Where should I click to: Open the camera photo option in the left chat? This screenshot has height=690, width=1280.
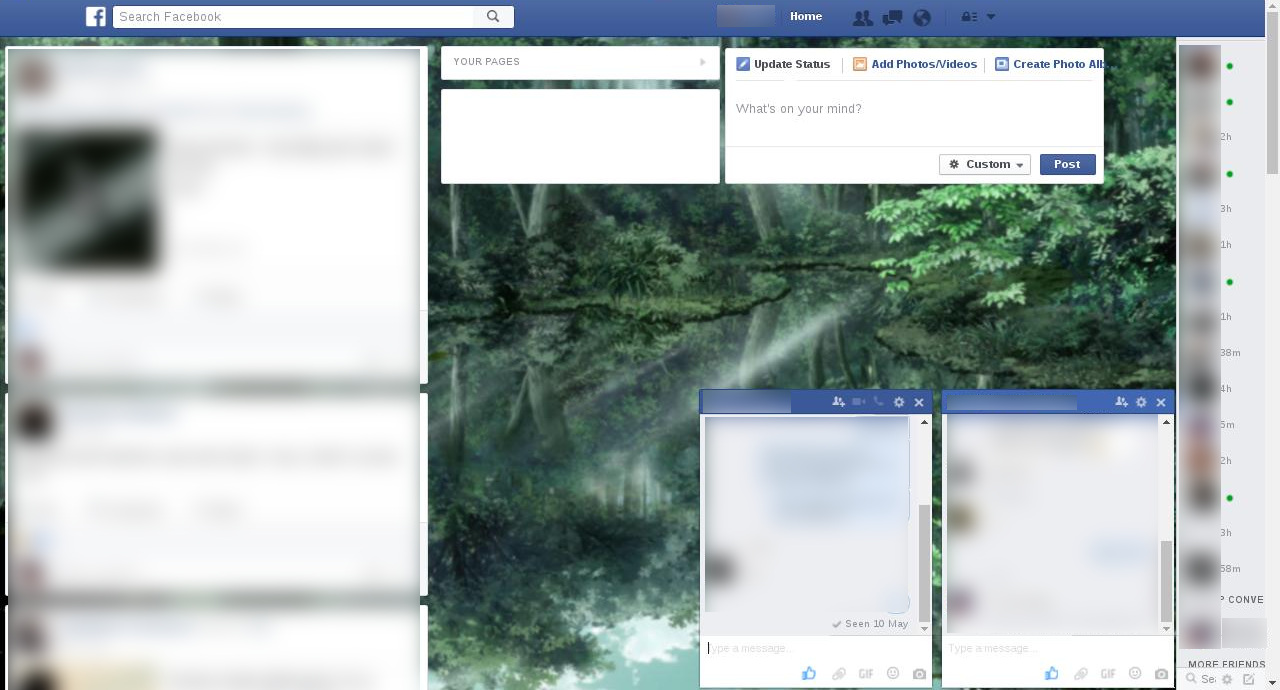pos(919,674)
